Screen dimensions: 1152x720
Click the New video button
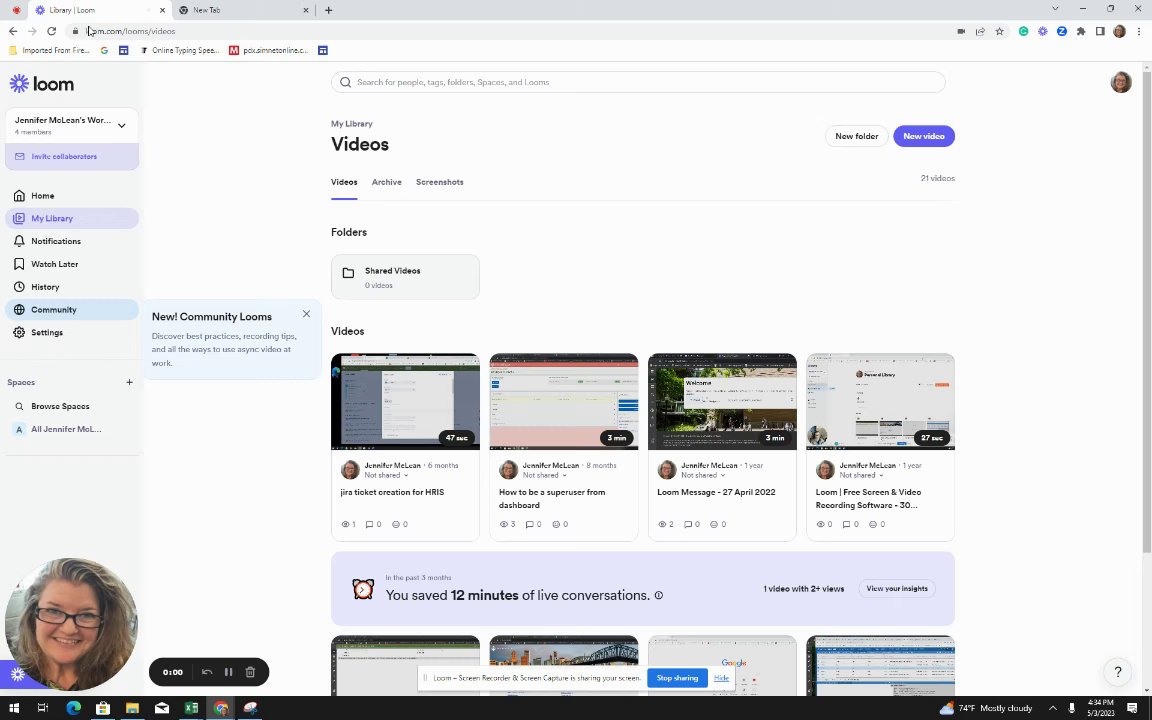coord(924,136)
